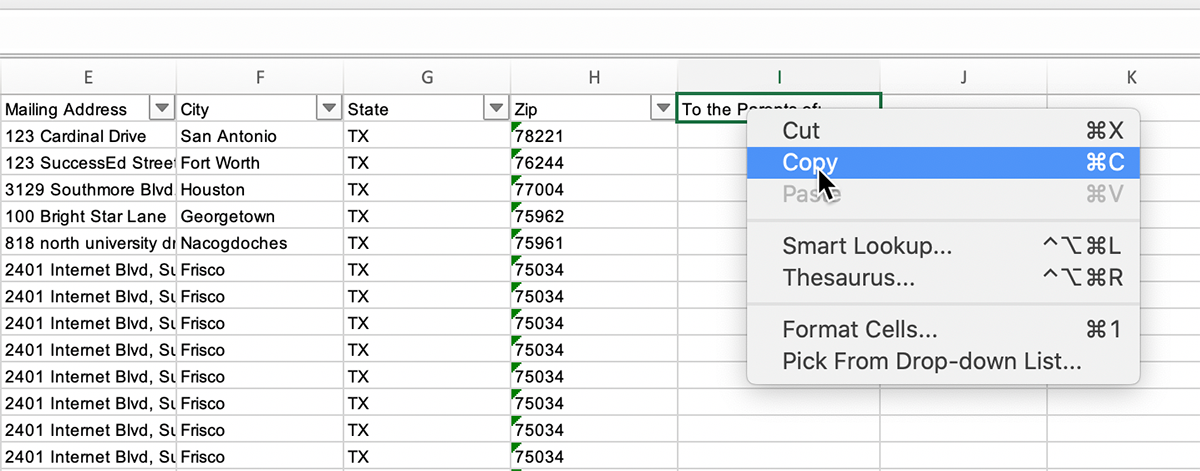Open Smart Lookup from context menu
The image size is (1200, 471).
click(867, 246)
